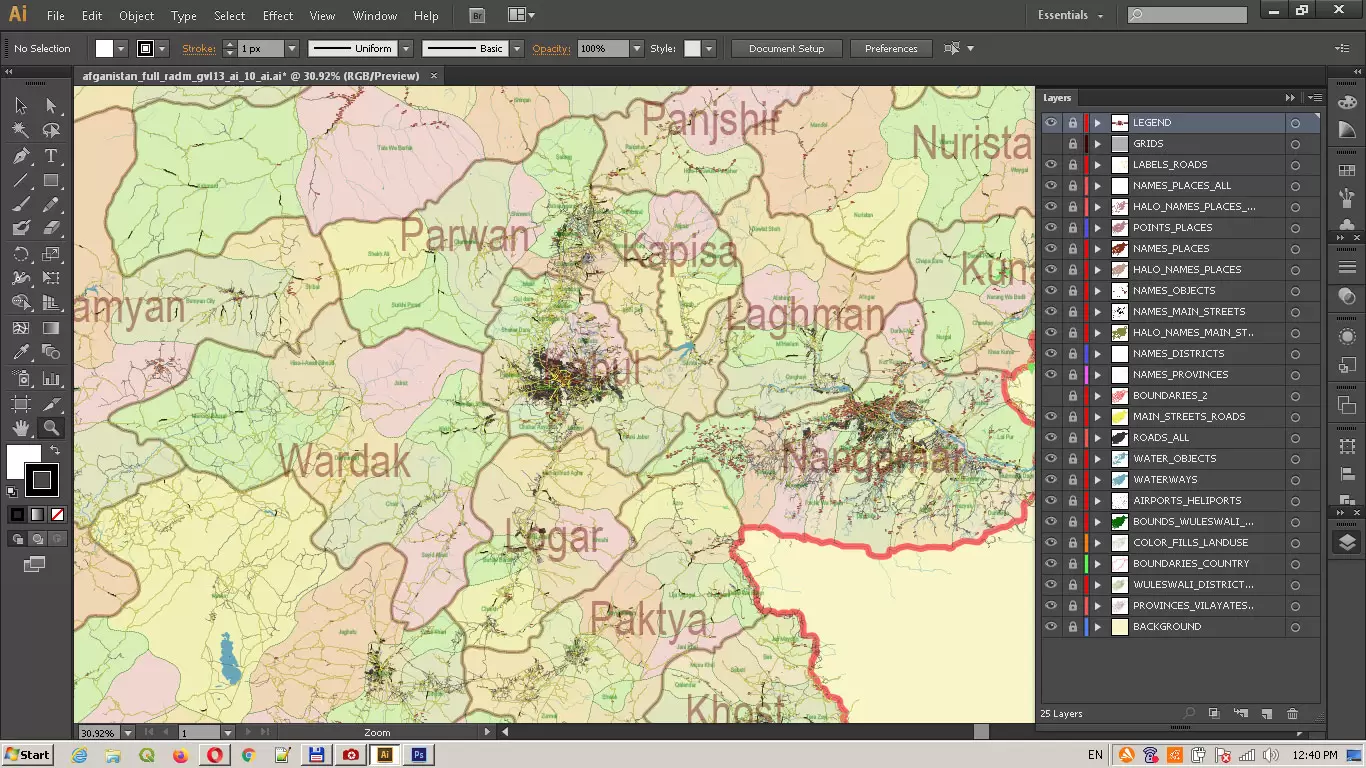This screenshot has height=768, width=1366.
Task: Open Photoshop from the taskbar
Action: 419,755
